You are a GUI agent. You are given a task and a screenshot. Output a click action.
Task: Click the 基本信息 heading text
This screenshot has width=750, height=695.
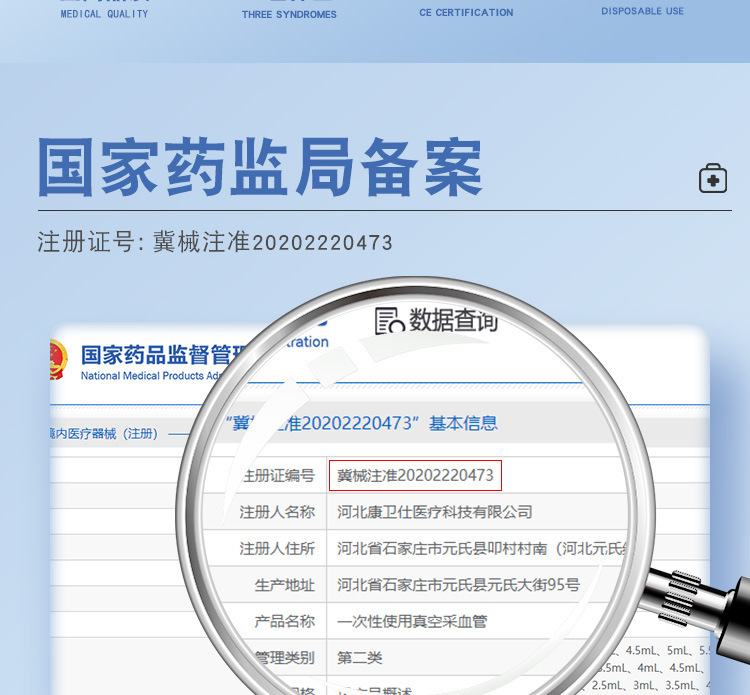coord(463,423)
